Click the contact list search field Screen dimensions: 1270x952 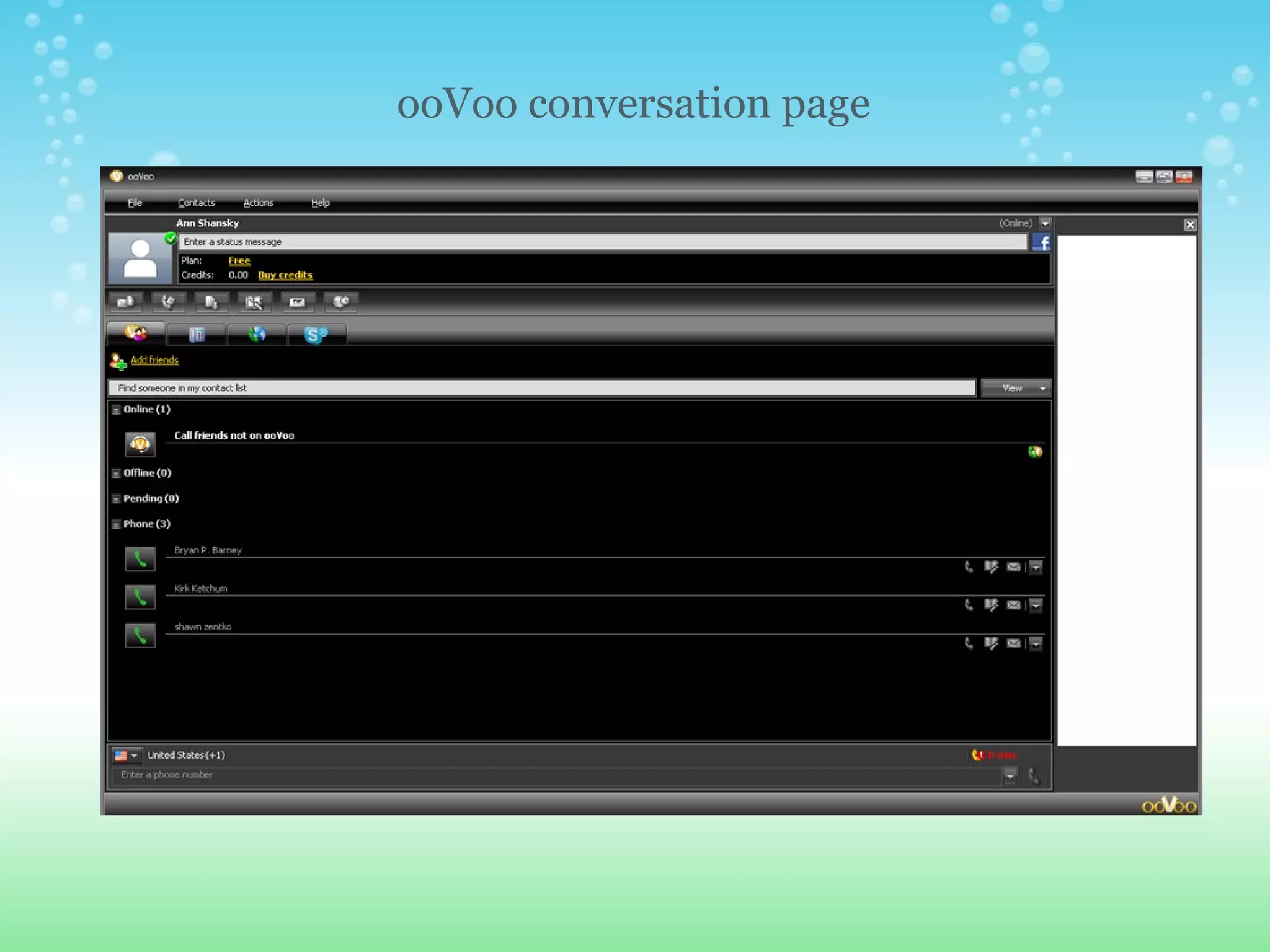coord(542,388)
